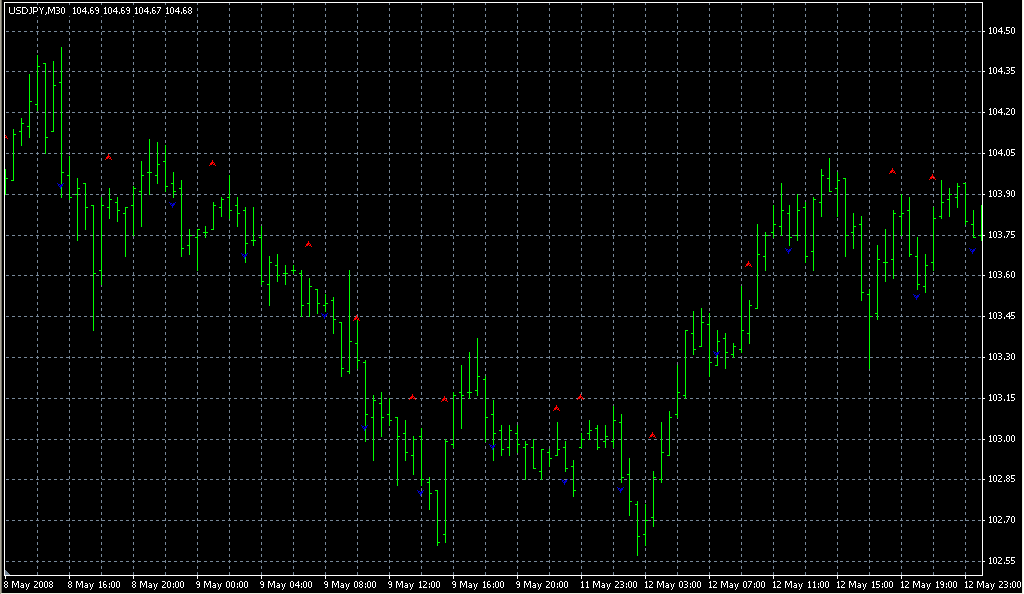Click the 104.05 price axis label
This screenshot has width=1024, height=594.
[1001, 153]
